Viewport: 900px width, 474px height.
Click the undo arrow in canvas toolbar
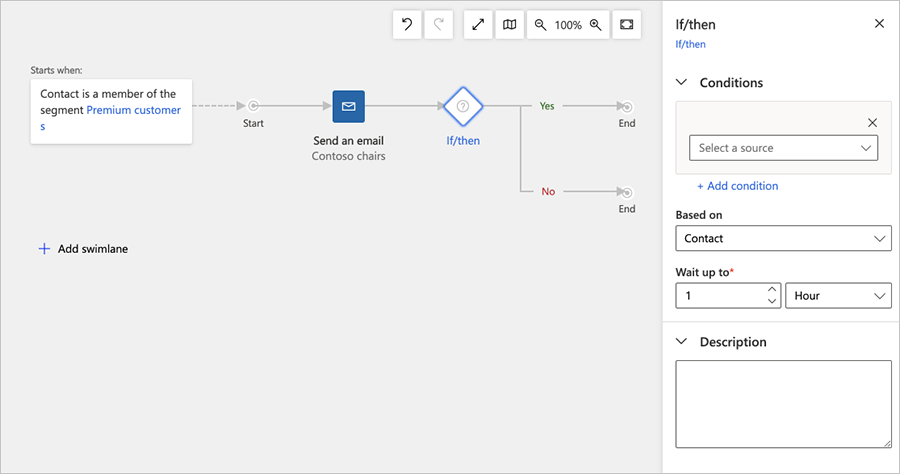407,25
